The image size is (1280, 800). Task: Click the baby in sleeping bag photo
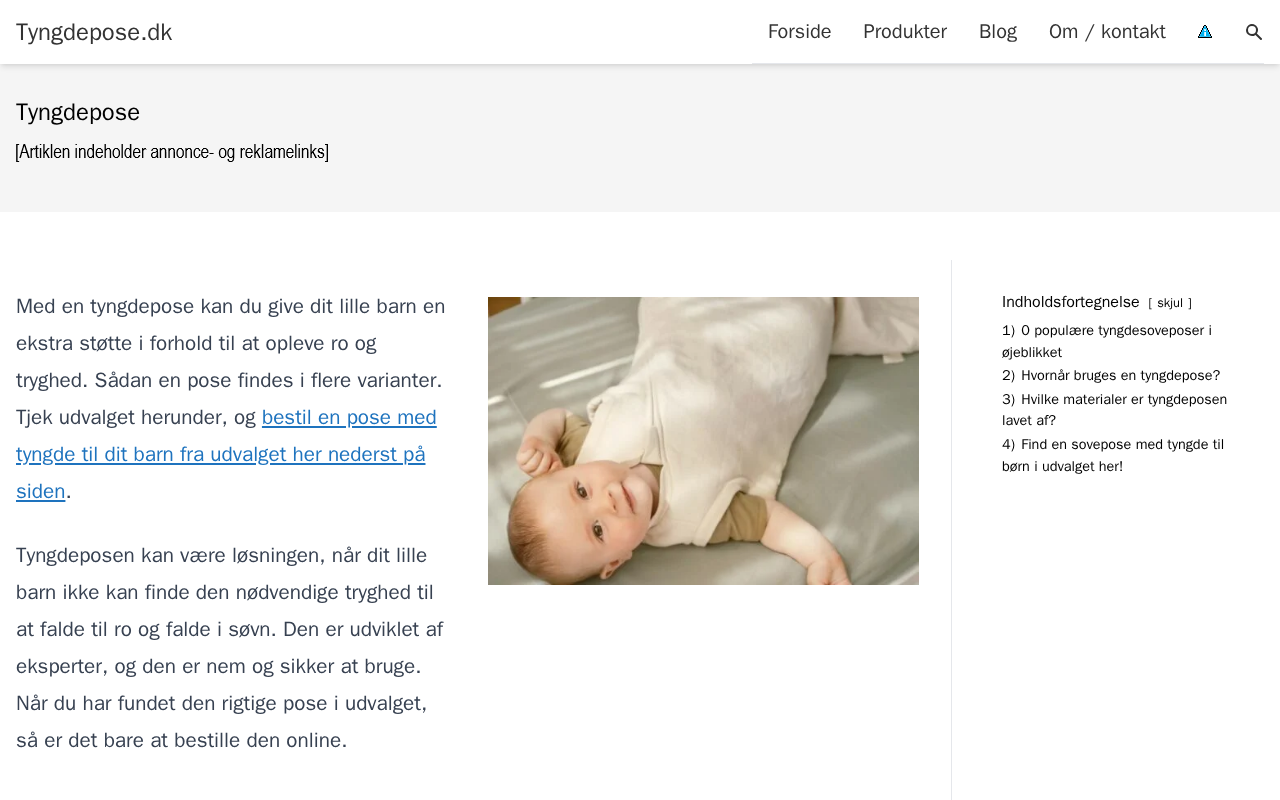pyautogui.click(x=703, y=441)
